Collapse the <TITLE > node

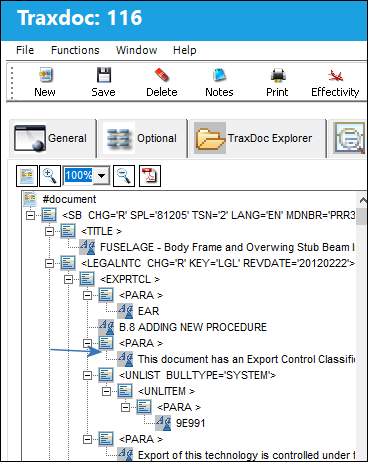coord(49,231)
